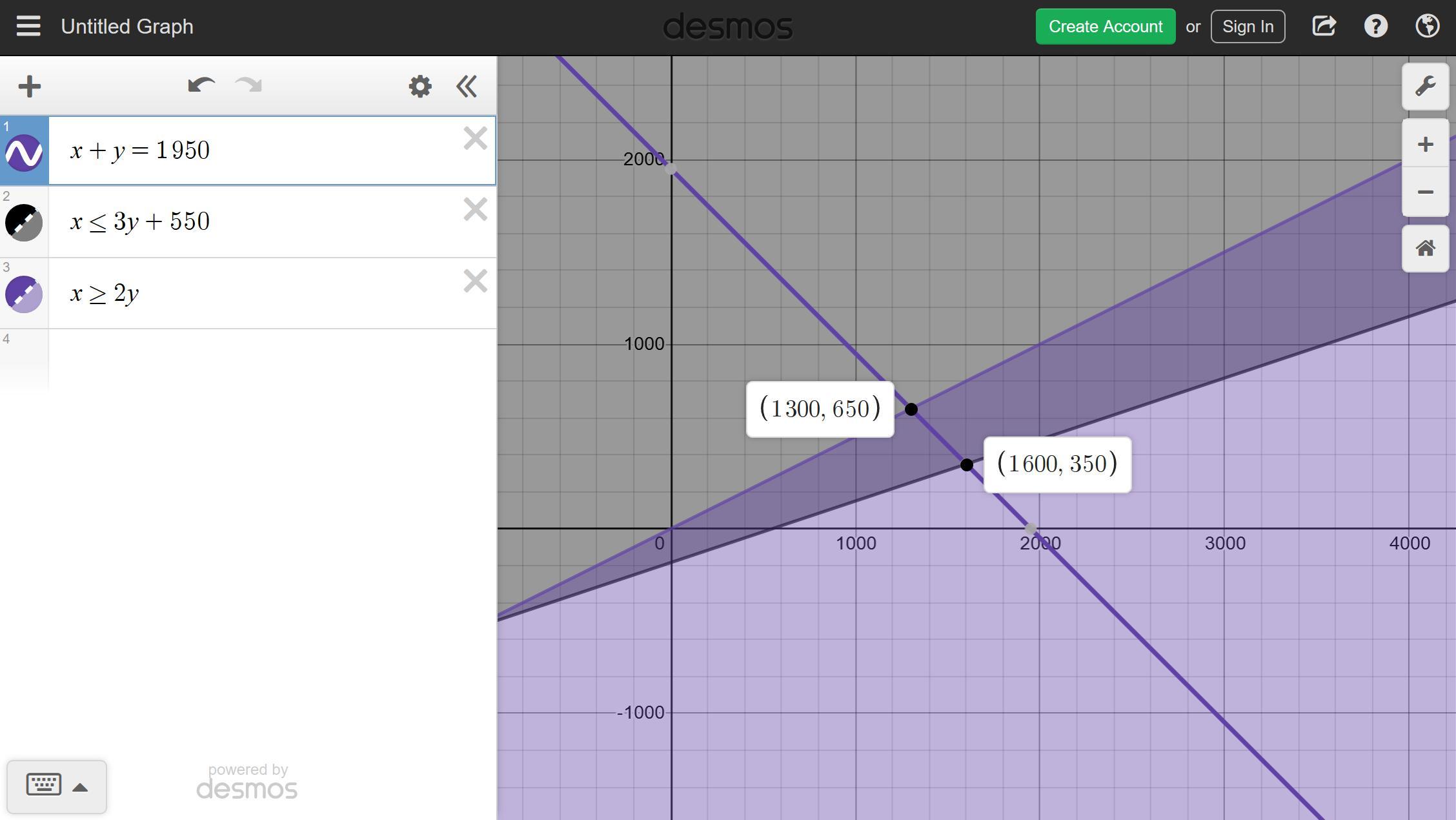Expand the on-screen keypad
The height and width of the screenshot is (820, 1456).
tap(57, 786)
